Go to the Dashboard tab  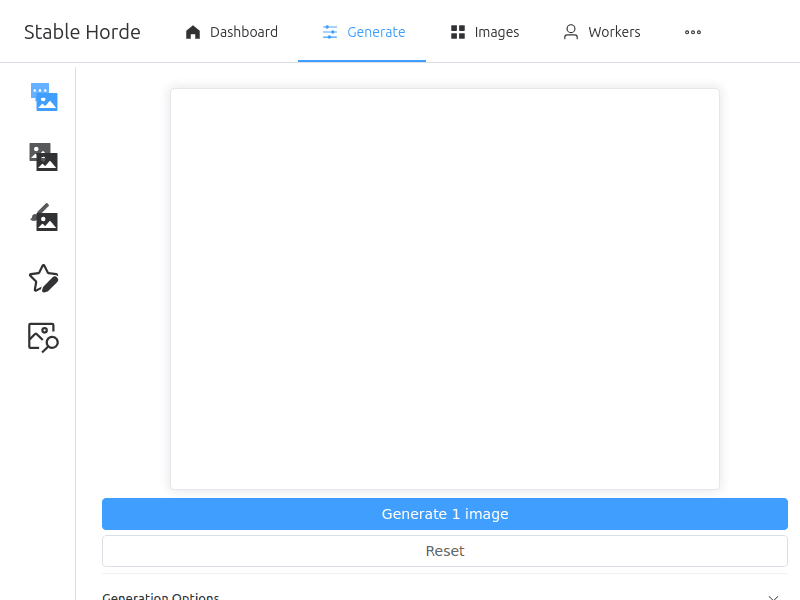click(231, 32)
